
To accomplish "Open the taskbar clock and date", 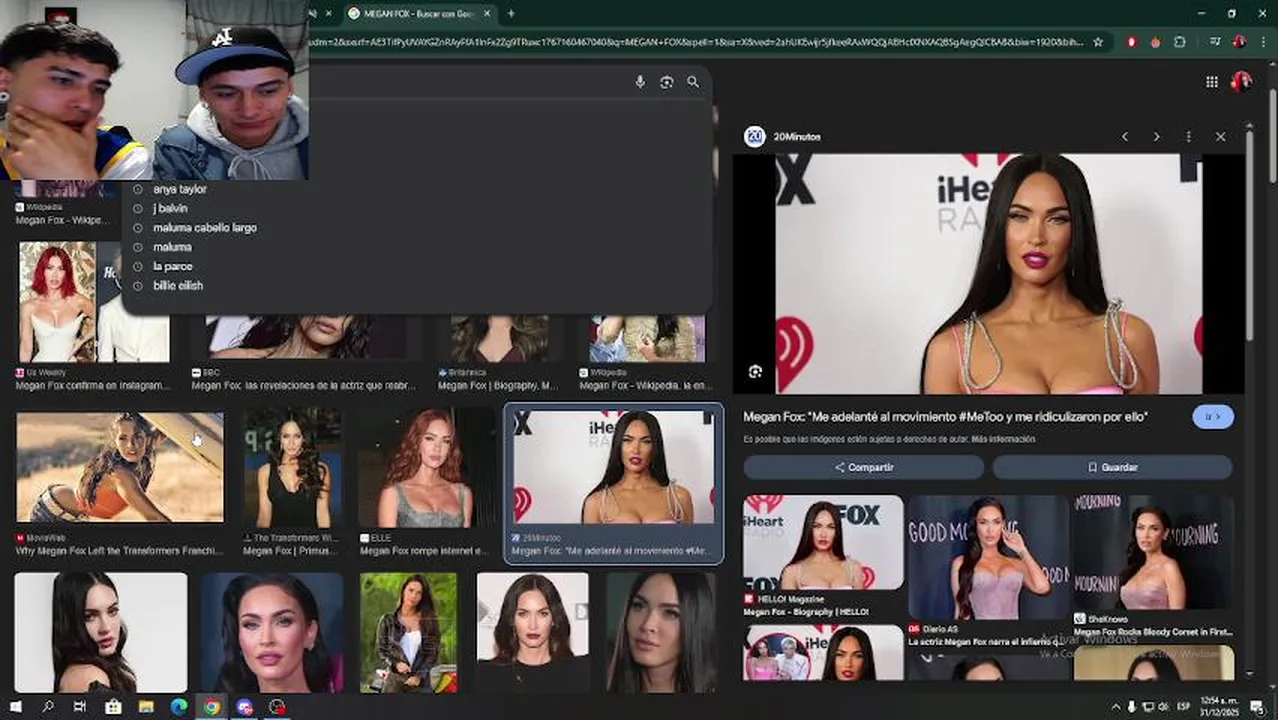I will (x=1219, y=707).
